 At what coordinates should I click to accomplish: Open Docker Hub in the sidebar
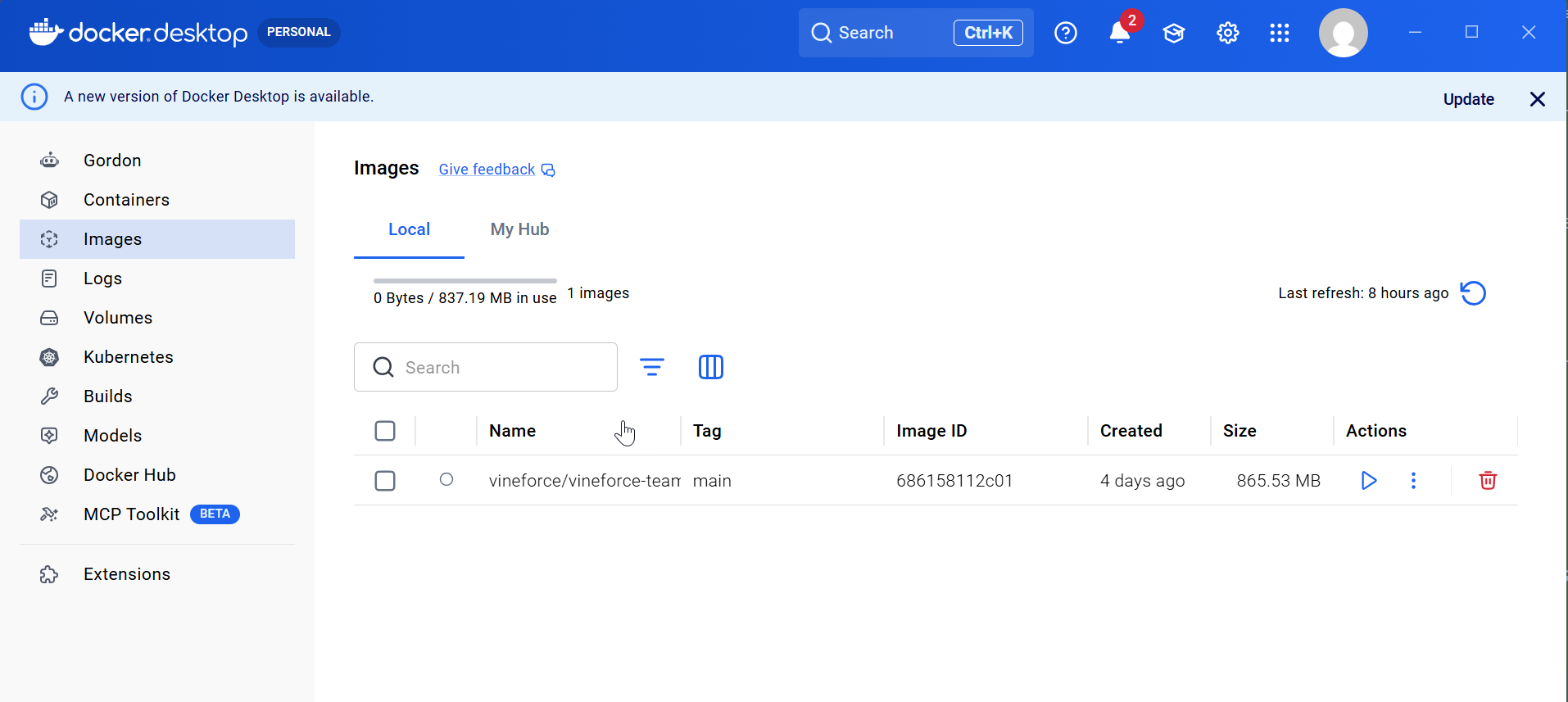pos(157,475)
